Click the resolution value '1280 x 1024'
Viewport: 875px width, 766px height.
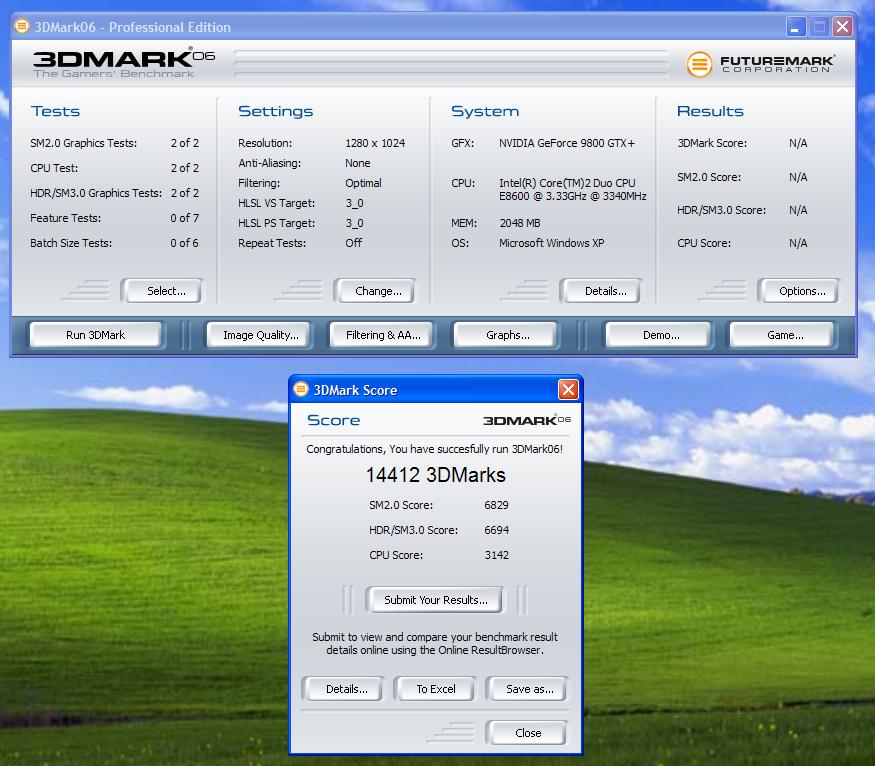(375, 143)
